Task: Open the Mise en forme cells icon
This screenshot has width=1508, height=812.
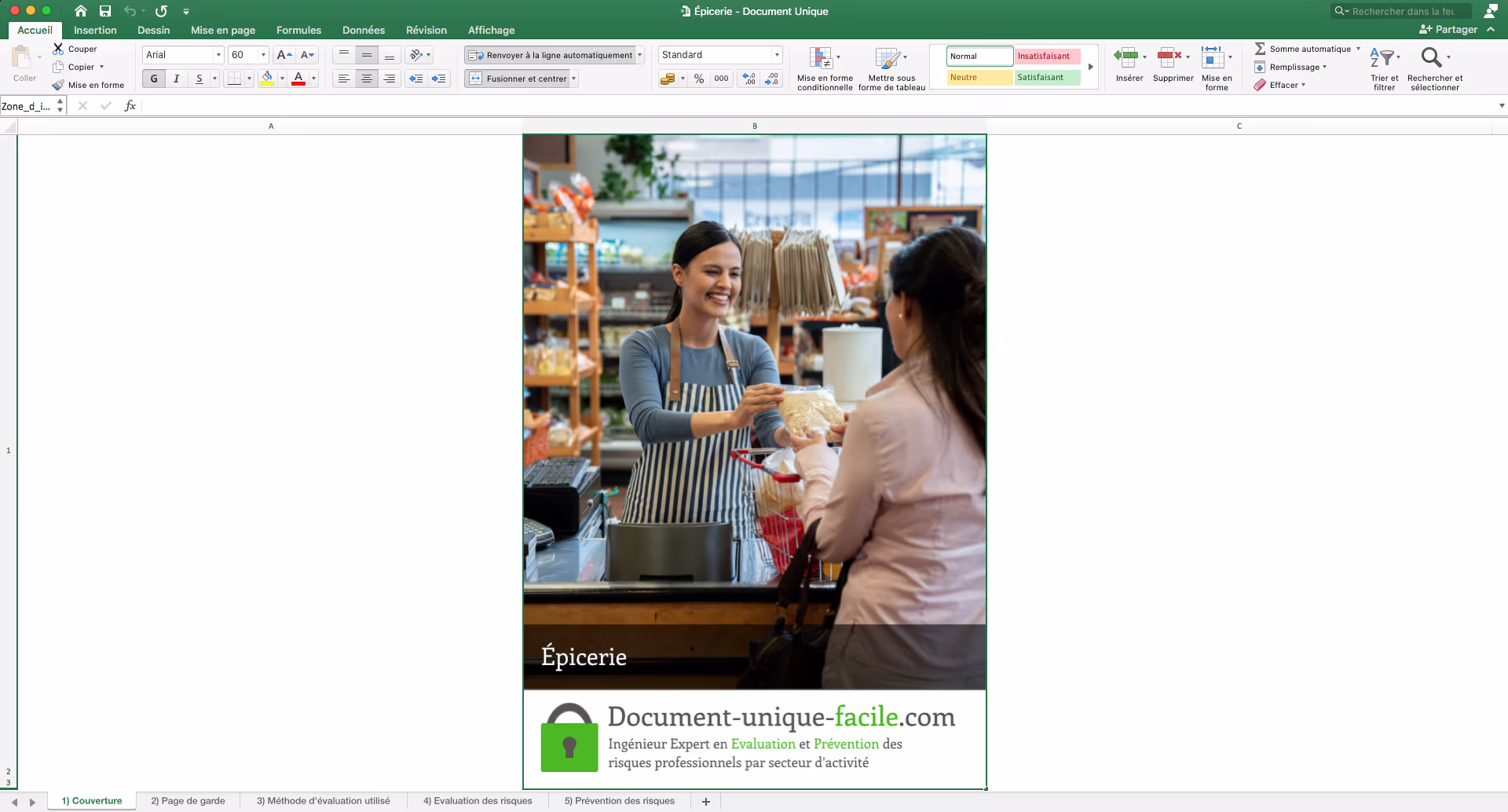Action: [1213, 57]
